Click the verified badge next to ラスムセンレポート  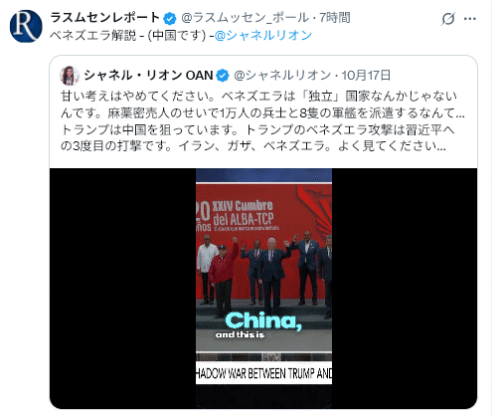click(170, 18)
